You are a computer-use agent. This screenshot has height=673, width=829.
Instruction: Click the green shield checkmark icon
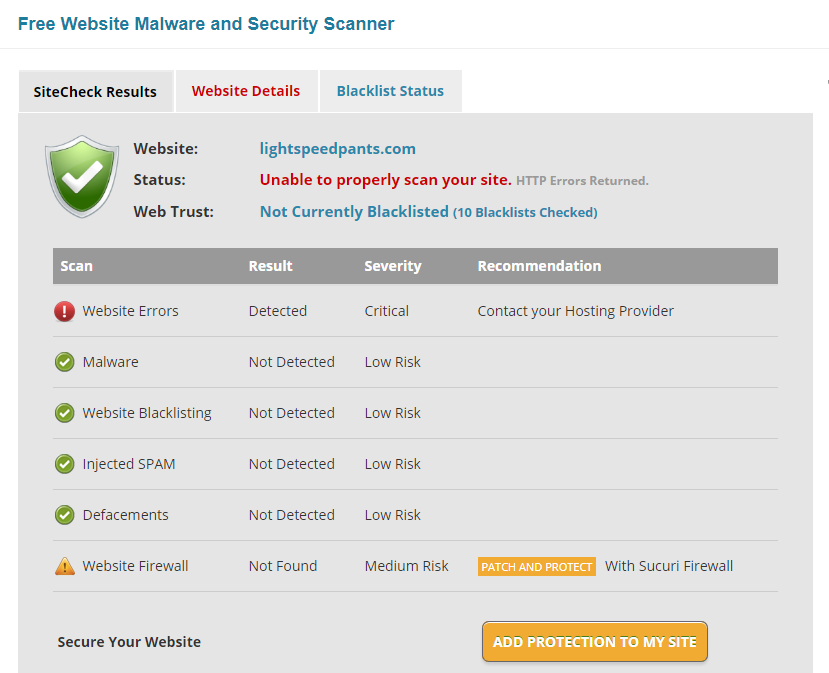pos(82,176)
